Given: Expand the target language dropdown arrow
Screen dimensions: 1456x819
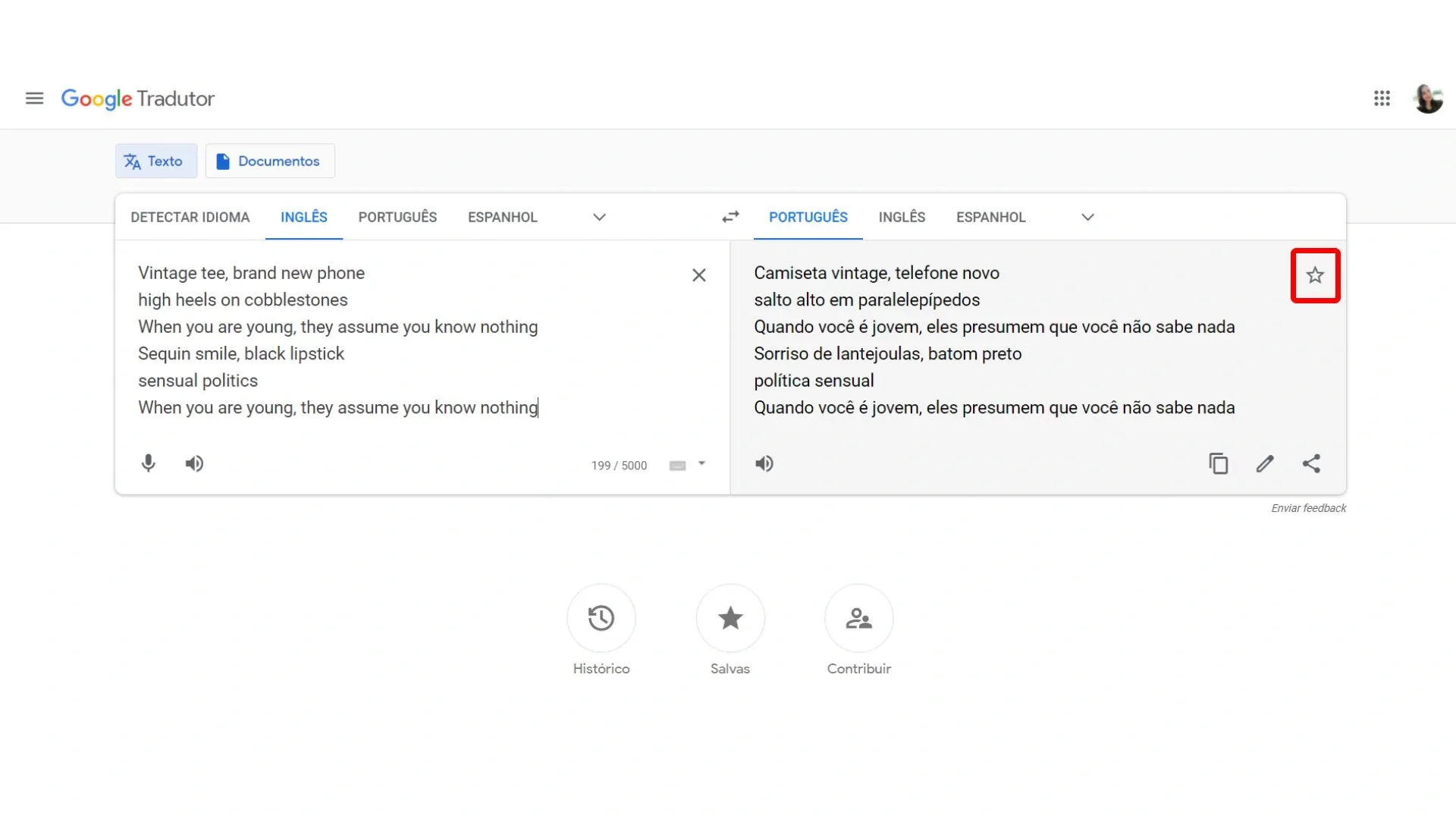Looking at the screenshot, I should tap(1088, 217).
